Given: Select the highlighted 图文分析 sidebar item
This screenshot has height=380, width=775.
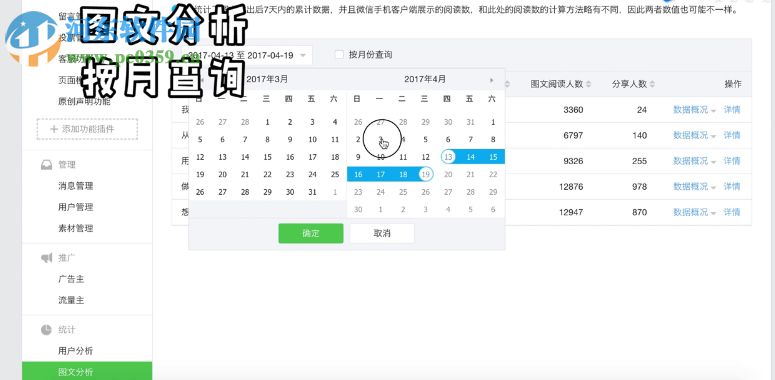Looking at the screenshot, I should pyautogui.click(x=87, y=372).
